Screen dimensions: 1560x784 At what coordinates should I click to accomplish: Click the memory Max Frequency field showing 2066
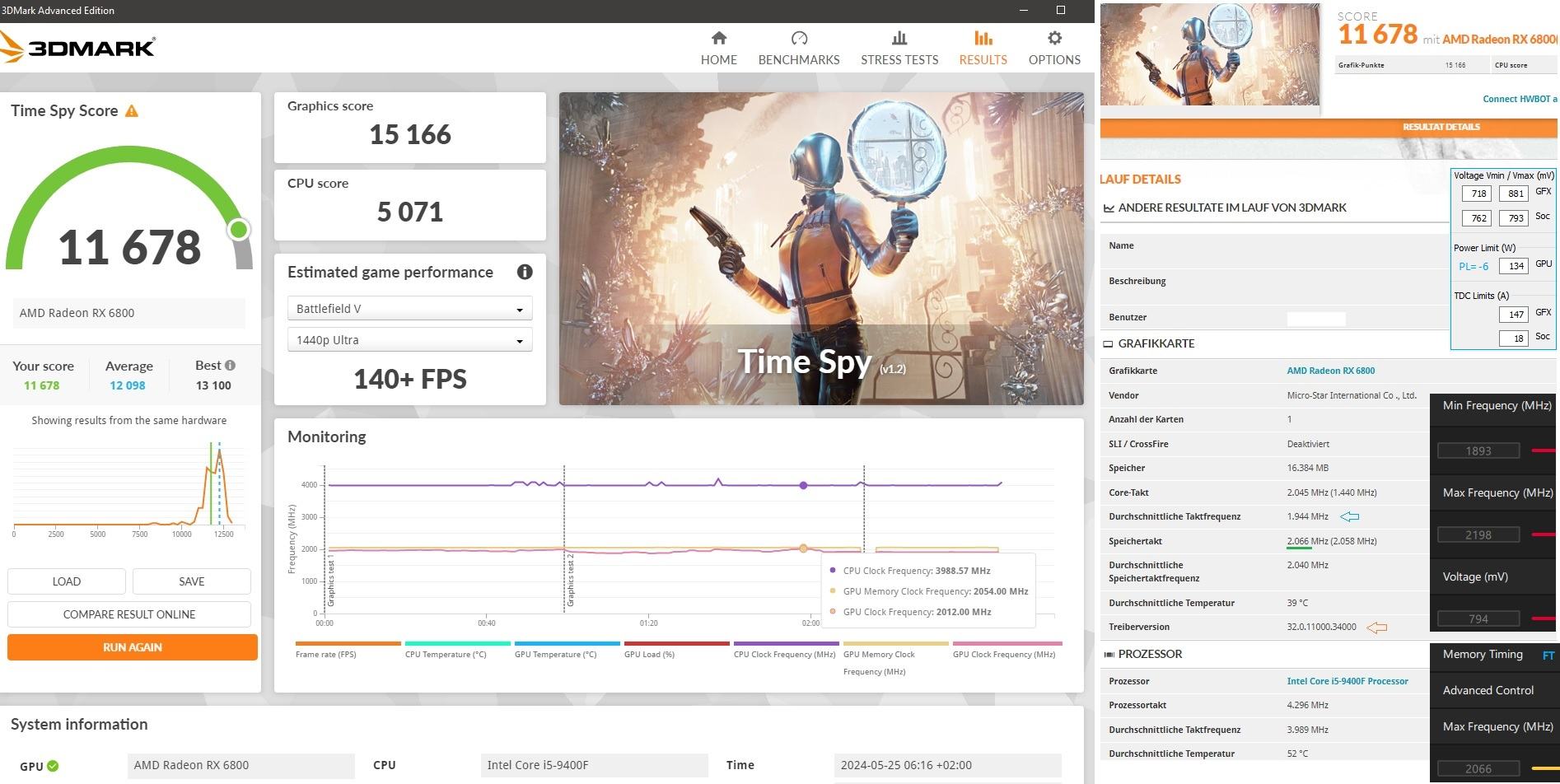pos(1478,768)
